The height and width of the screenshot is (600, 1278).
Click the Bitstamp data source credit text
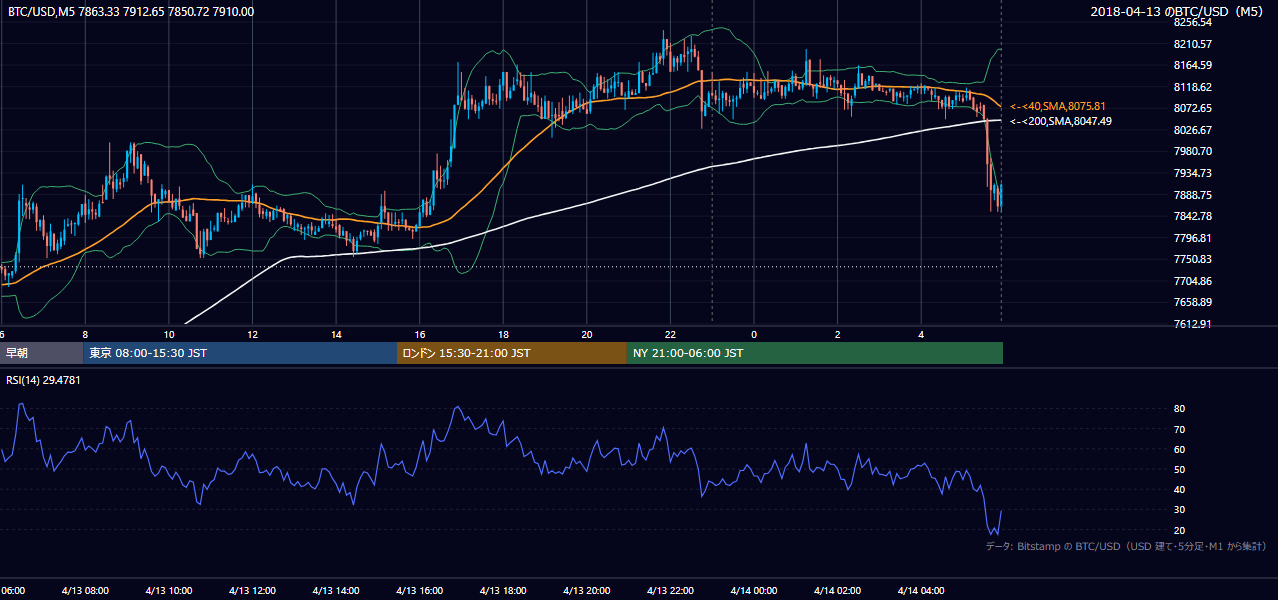coord(1126,547)
